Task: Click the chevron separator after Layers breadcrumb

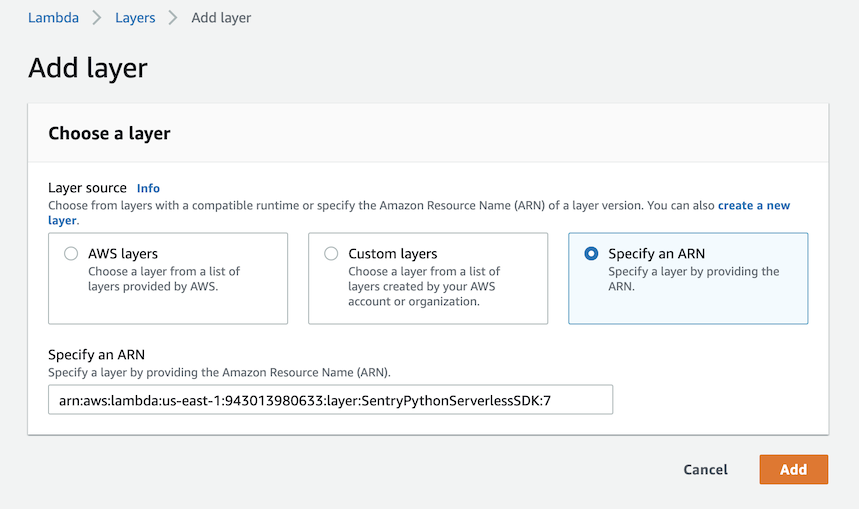Action: pos(174,18)
